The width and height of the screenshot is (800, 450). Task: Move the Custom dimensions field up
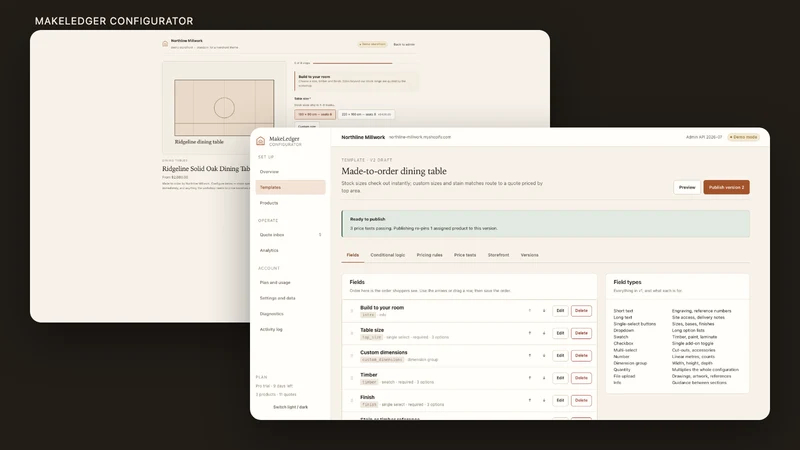[530, 356]
